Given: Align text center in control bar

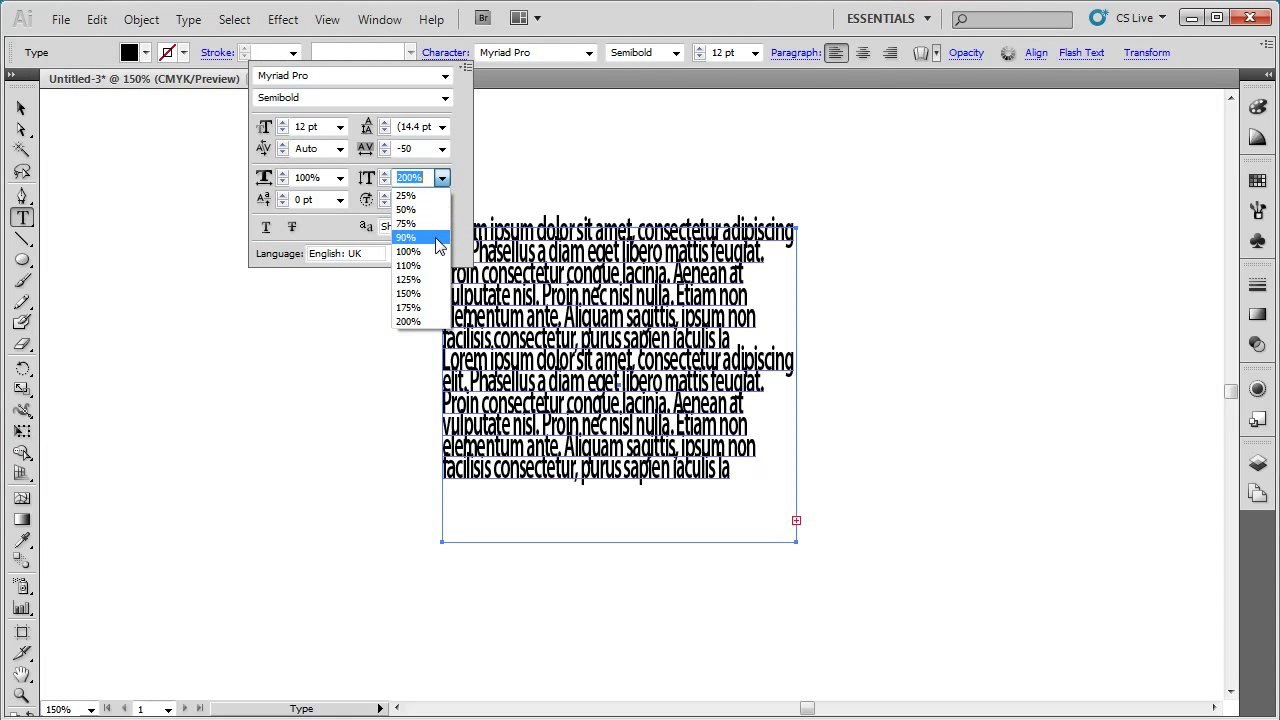Looking at the screenshot, I should pos(863,53).
